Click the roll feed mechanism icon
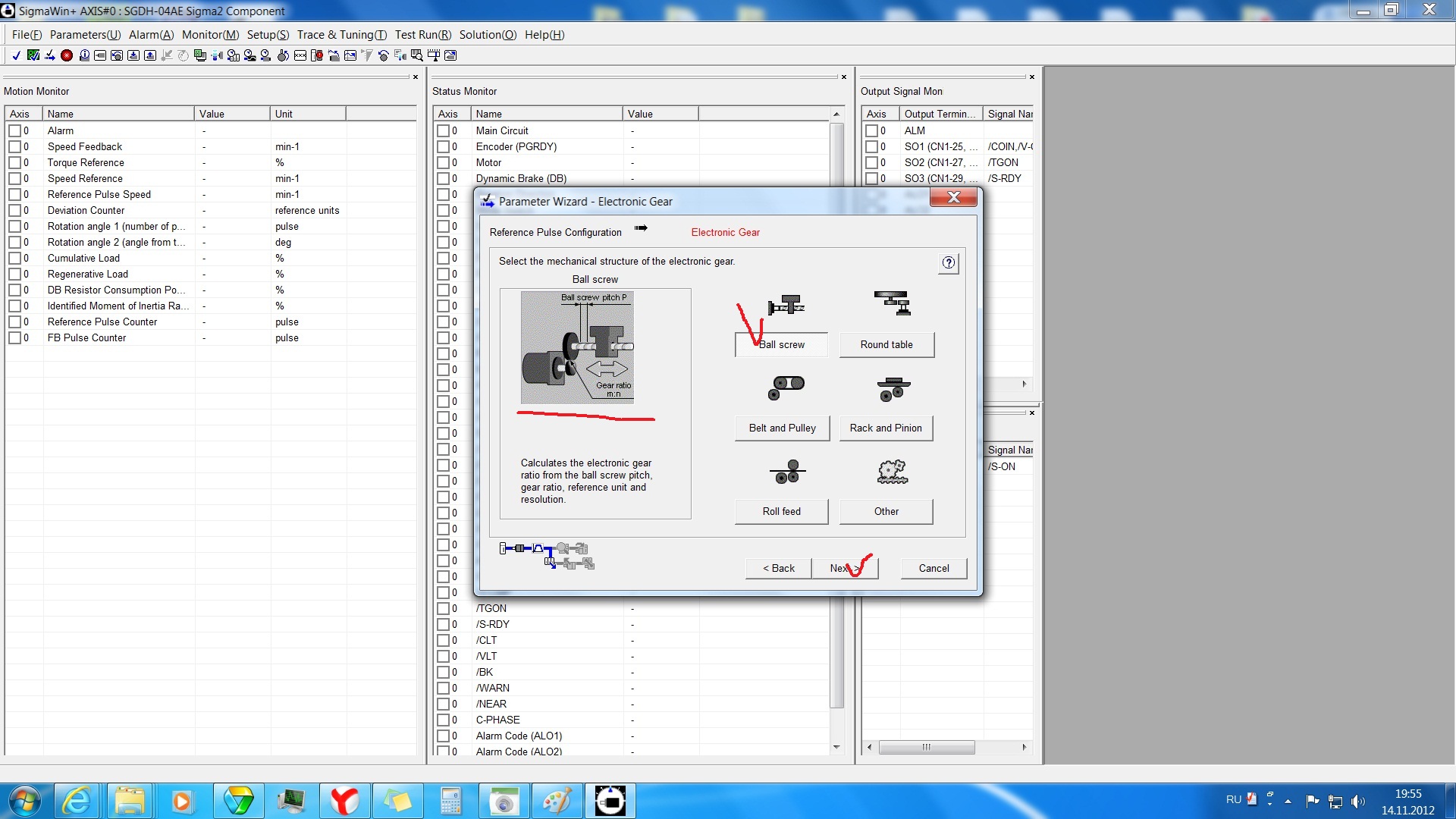1456x819 pixels. [787, 472]
